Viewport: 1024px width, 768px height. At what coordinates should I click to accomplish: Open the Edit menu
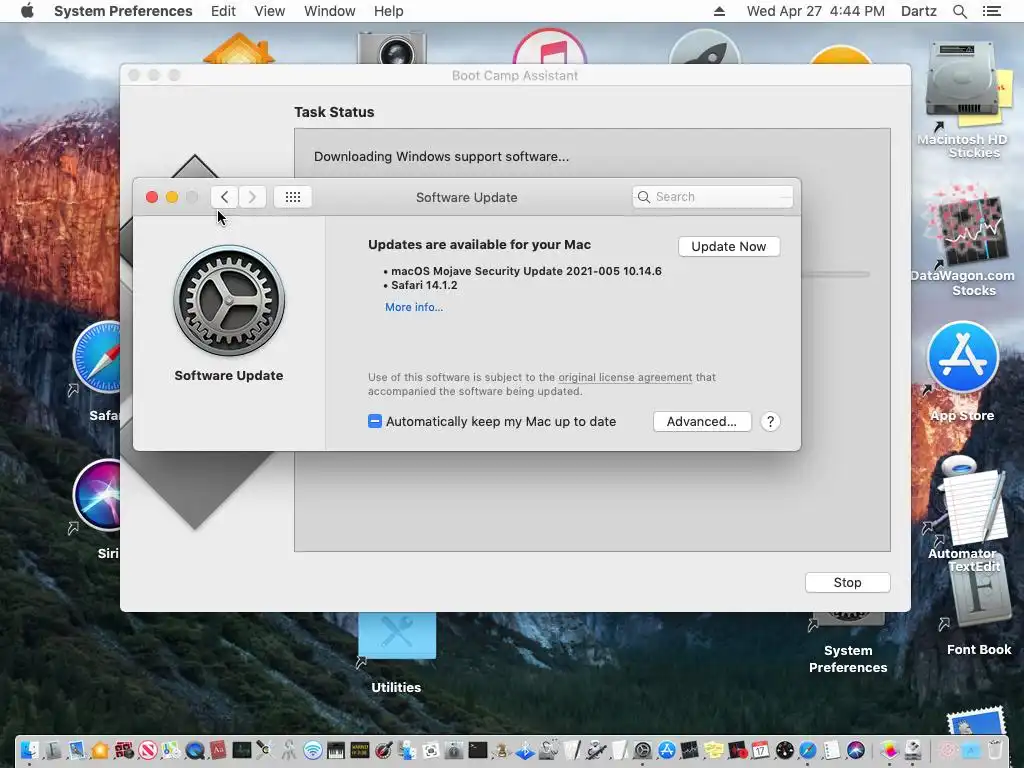point(223,11)
